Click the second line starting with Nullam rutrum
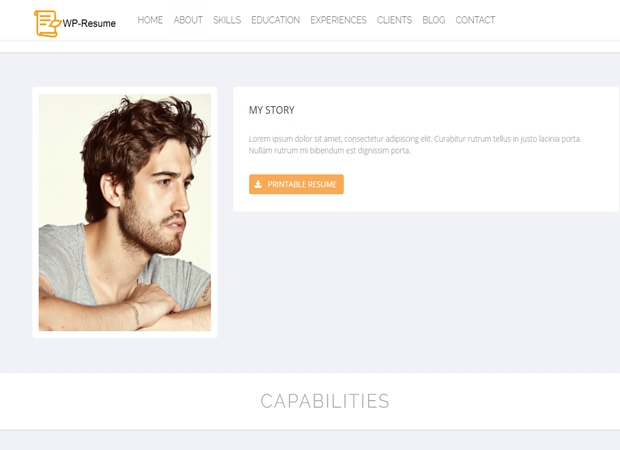 pyautogui.click(x=330, y=151)
